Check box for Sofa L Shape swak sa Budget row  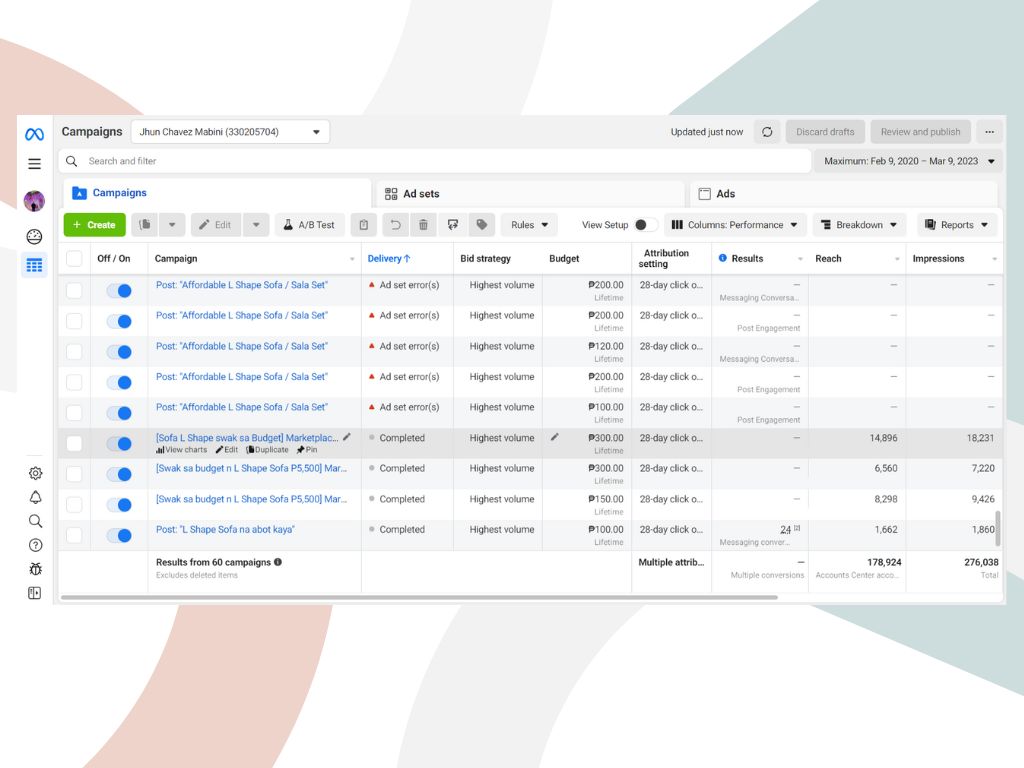(x=74, y=443)
